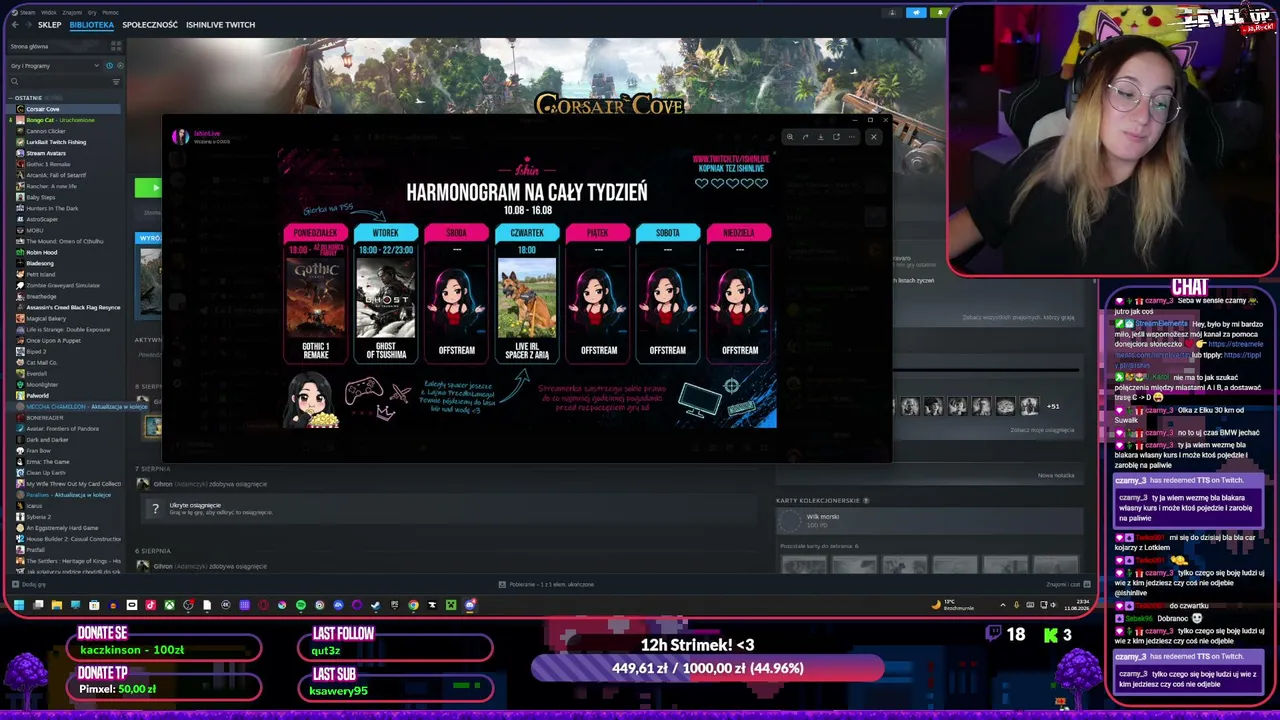
Task: Open weather widget on taskbar
Action: pos(951,605)
